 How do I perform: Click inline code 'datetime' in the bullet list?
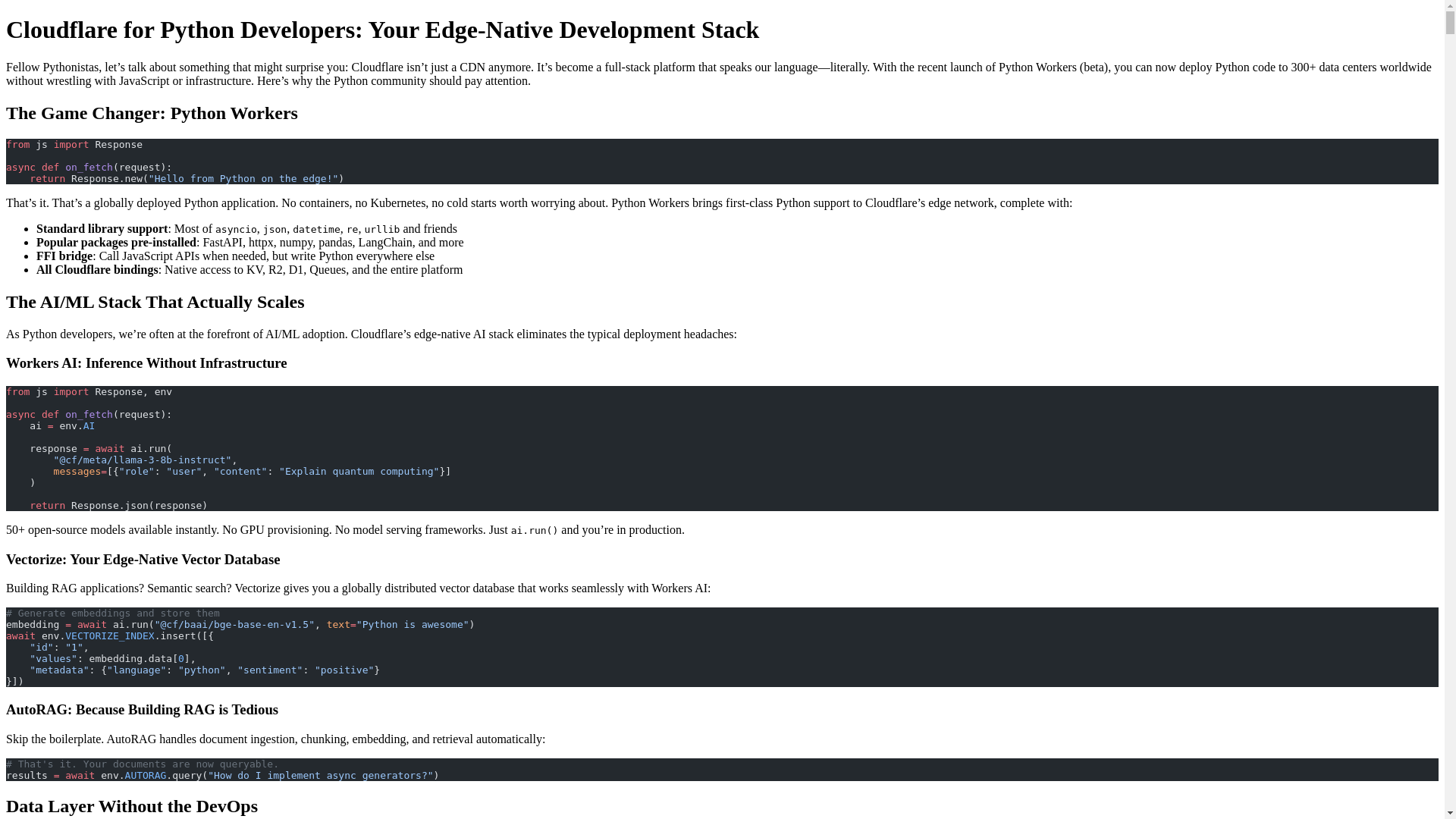[316, 230]
